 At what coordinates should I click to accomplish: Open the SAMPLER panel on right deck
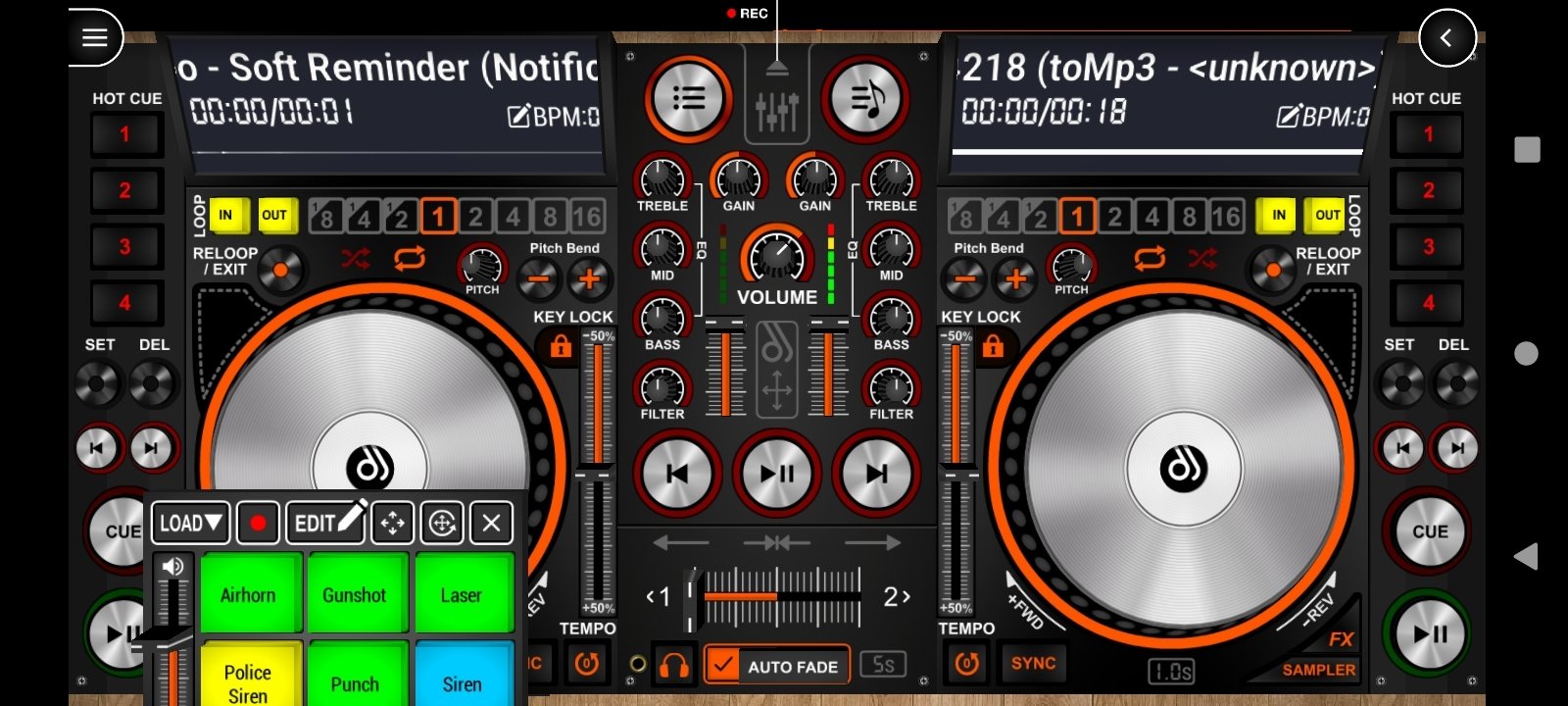click(1319, 670)
